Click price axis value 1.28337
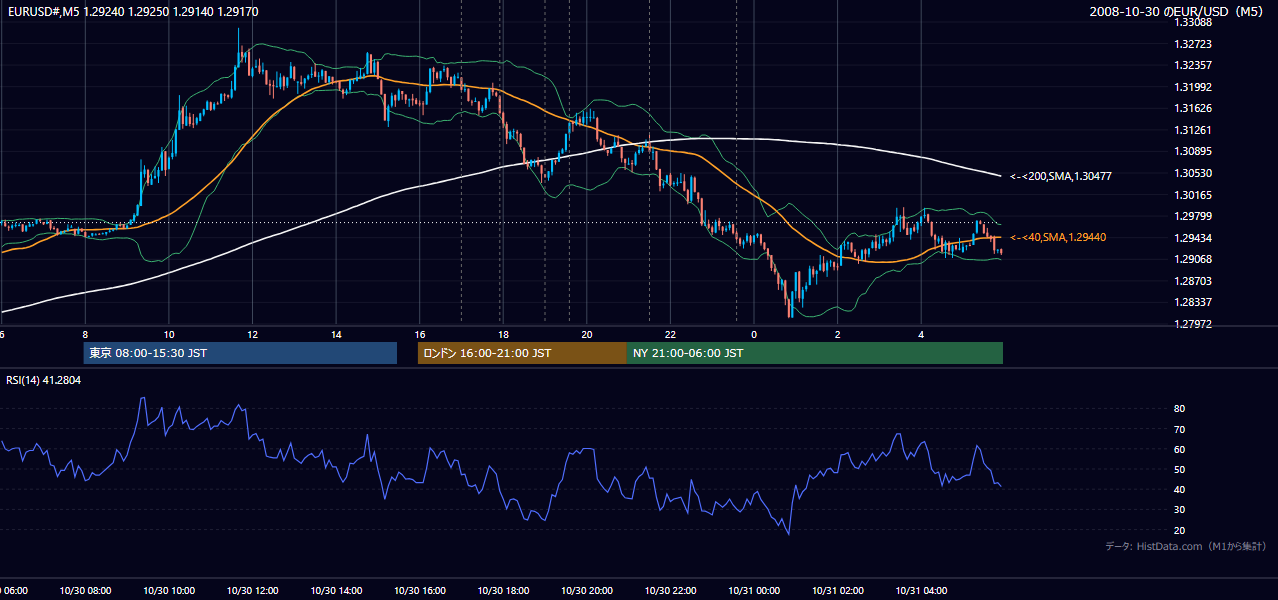 click(x=1194, y=302)
